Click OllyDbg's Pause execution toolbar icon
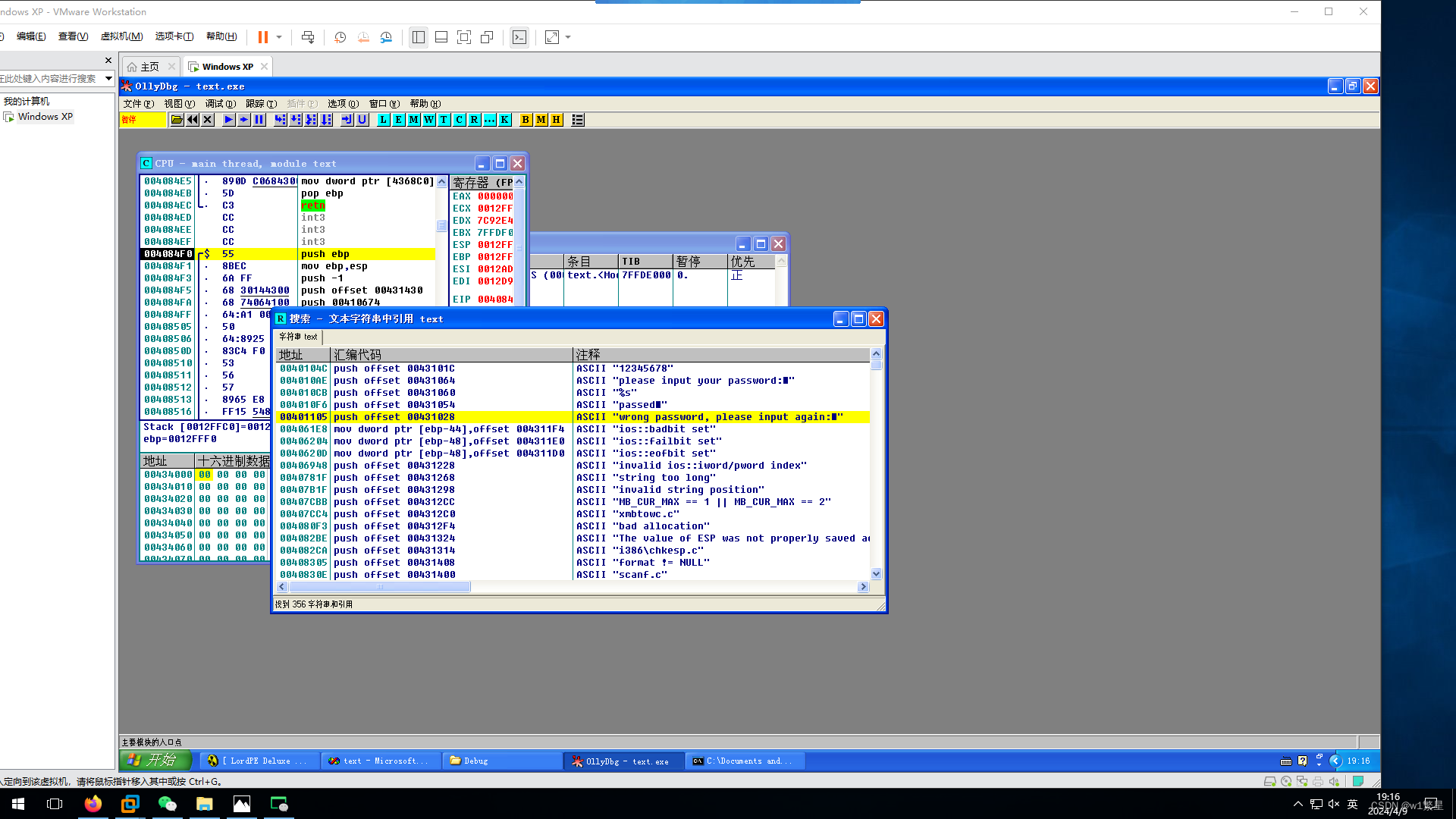The height and width of the screenshot is (819, 1456). (x=259, y=120)
